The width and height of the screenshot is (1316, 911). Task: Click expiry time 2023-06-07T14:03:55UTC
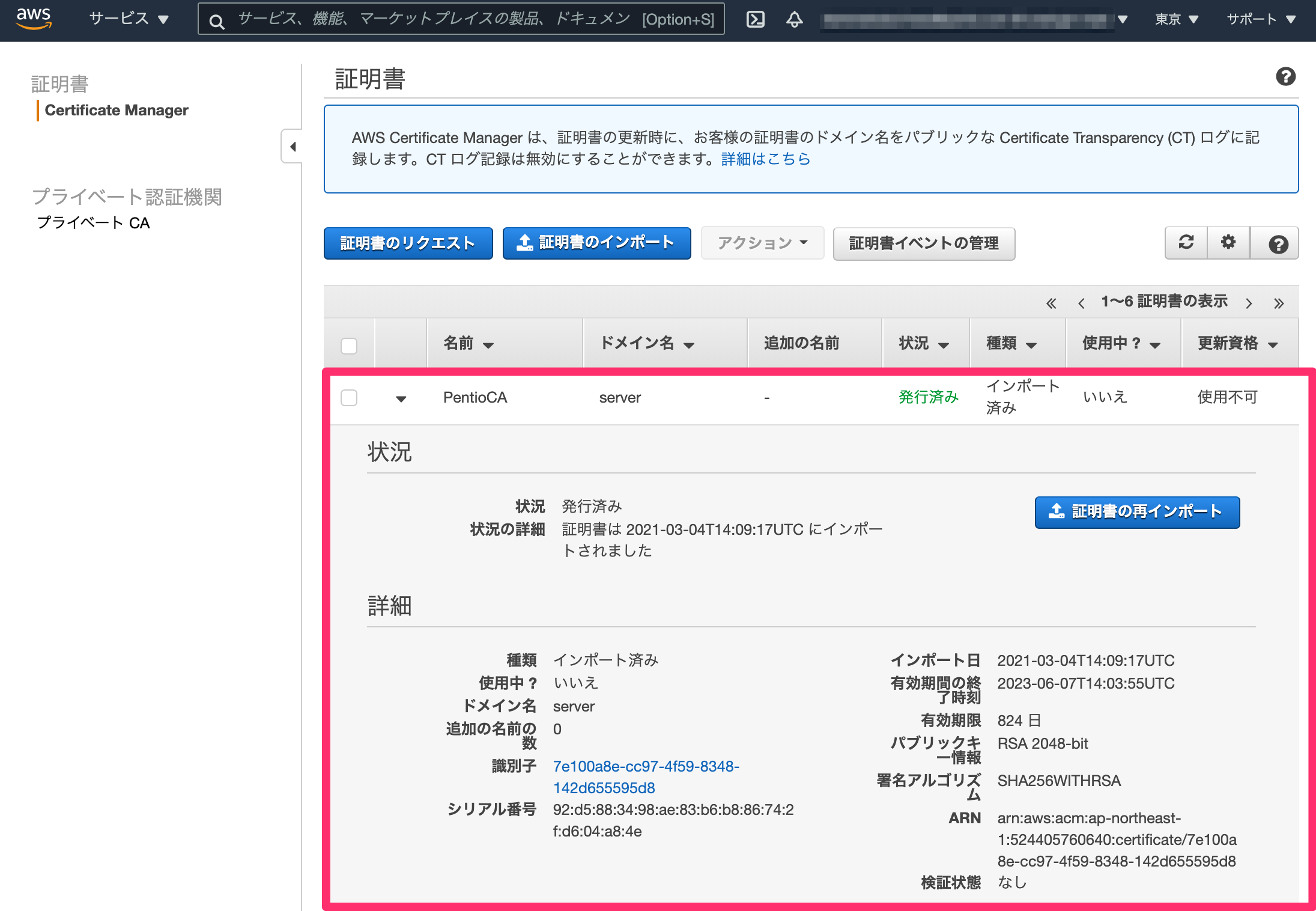tap(1086, 684)
